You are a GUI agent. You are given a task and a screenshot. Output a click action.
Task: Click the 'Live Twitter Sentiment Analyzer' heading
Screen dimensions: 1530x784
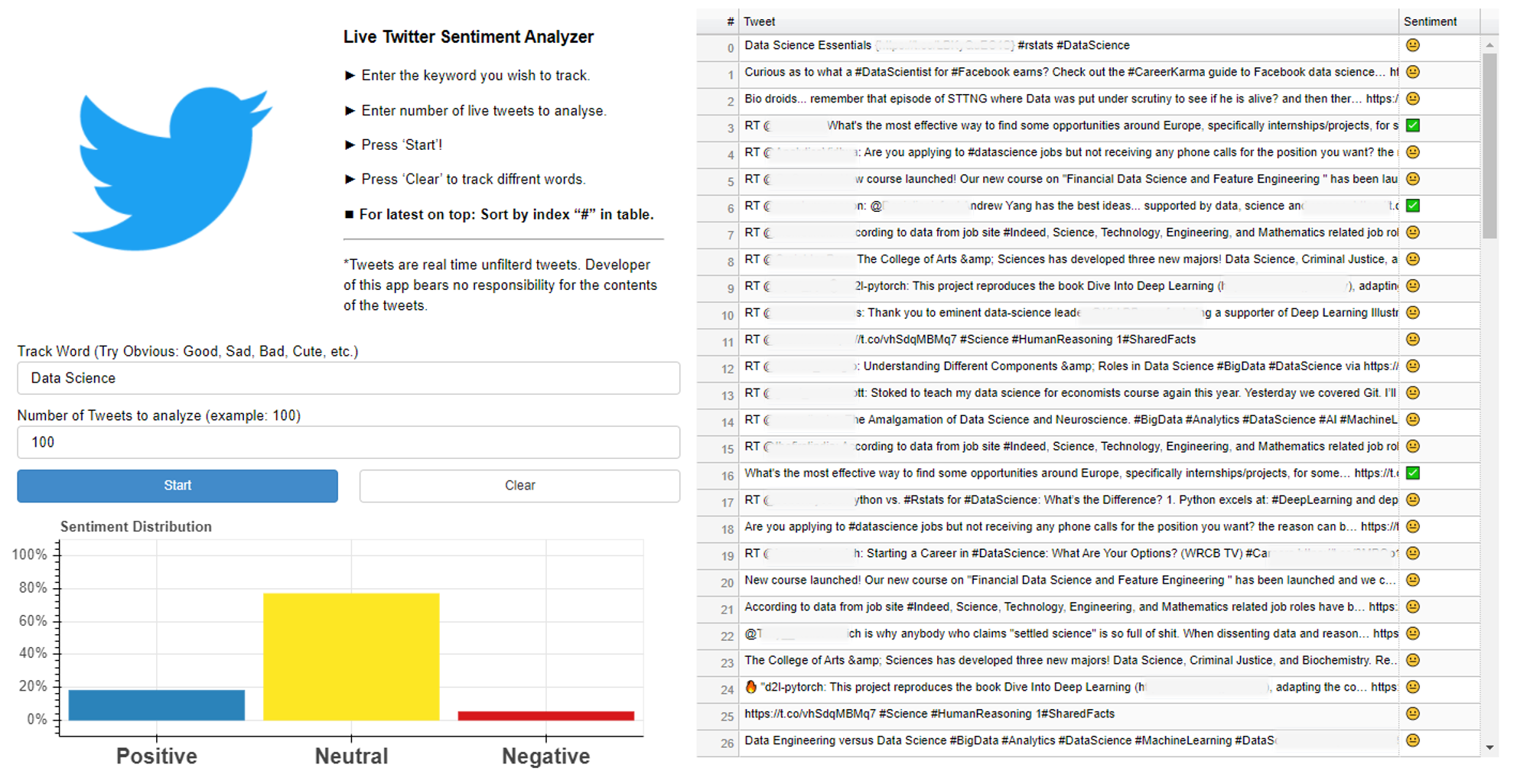coord(468,37)
